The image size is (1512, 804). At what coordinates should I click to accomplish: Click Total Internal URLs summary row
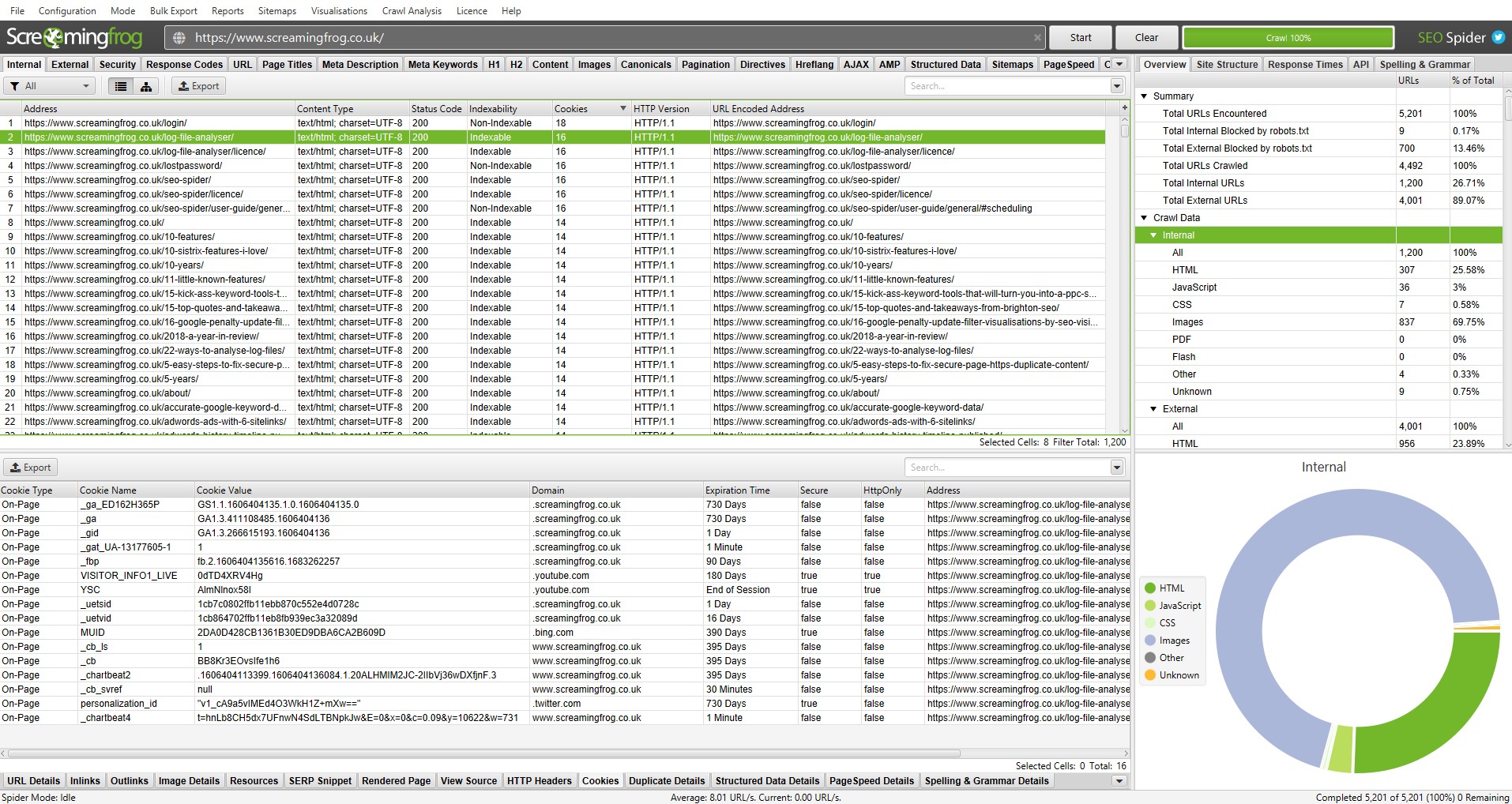tap(1319, 183)
